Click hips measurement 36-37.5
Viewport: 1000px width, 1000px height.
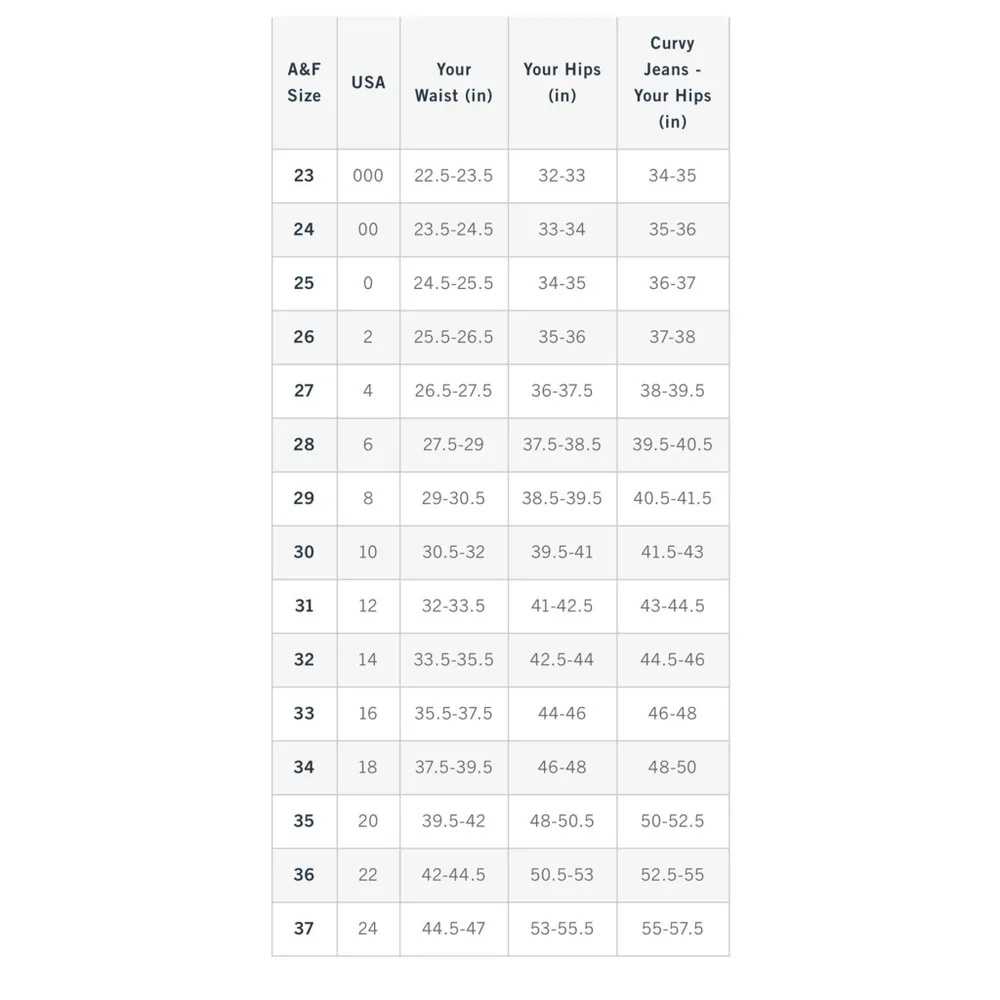tap(562, 391)
